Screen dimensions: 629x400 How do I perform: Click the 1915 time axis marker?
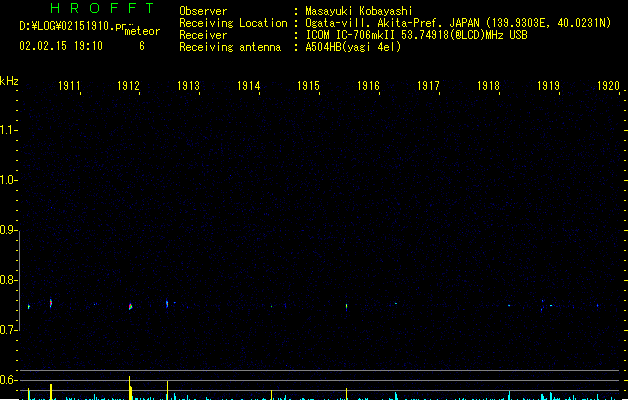(x=308, y=86)
